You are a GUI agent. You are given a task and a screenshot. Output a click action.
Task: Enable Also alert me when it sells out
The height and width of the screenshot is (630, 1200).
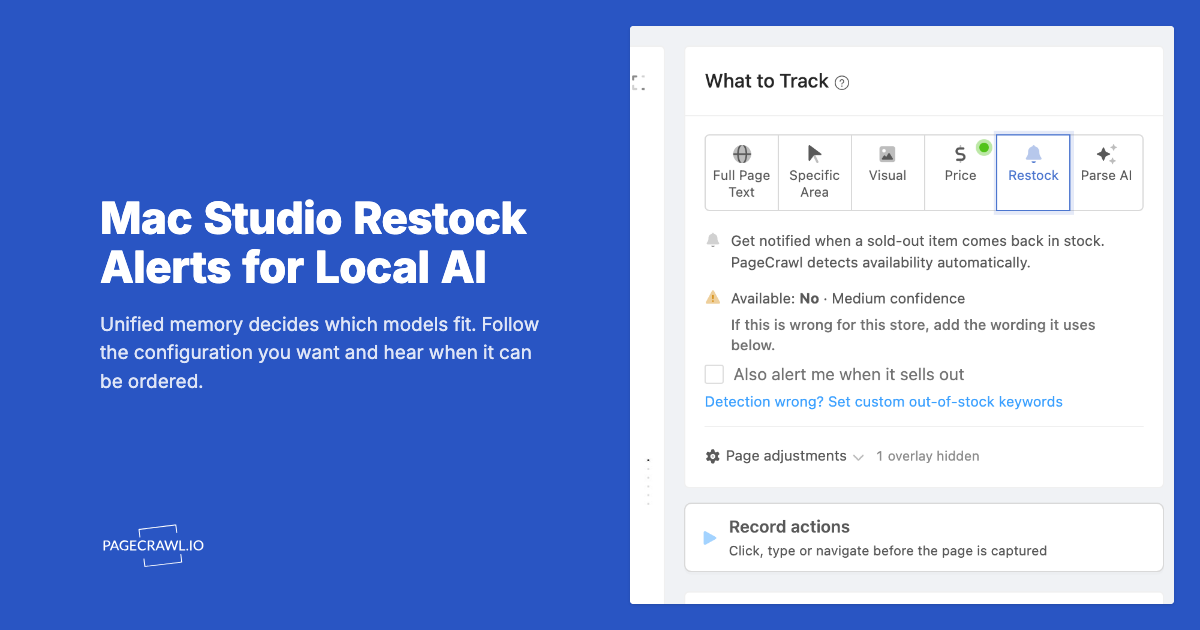pyautogui.click(x=714, y=374)
